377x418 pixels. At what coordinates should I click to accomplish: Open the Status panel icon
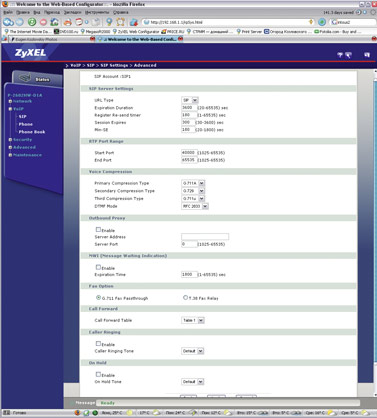click(x=37, y=79)
